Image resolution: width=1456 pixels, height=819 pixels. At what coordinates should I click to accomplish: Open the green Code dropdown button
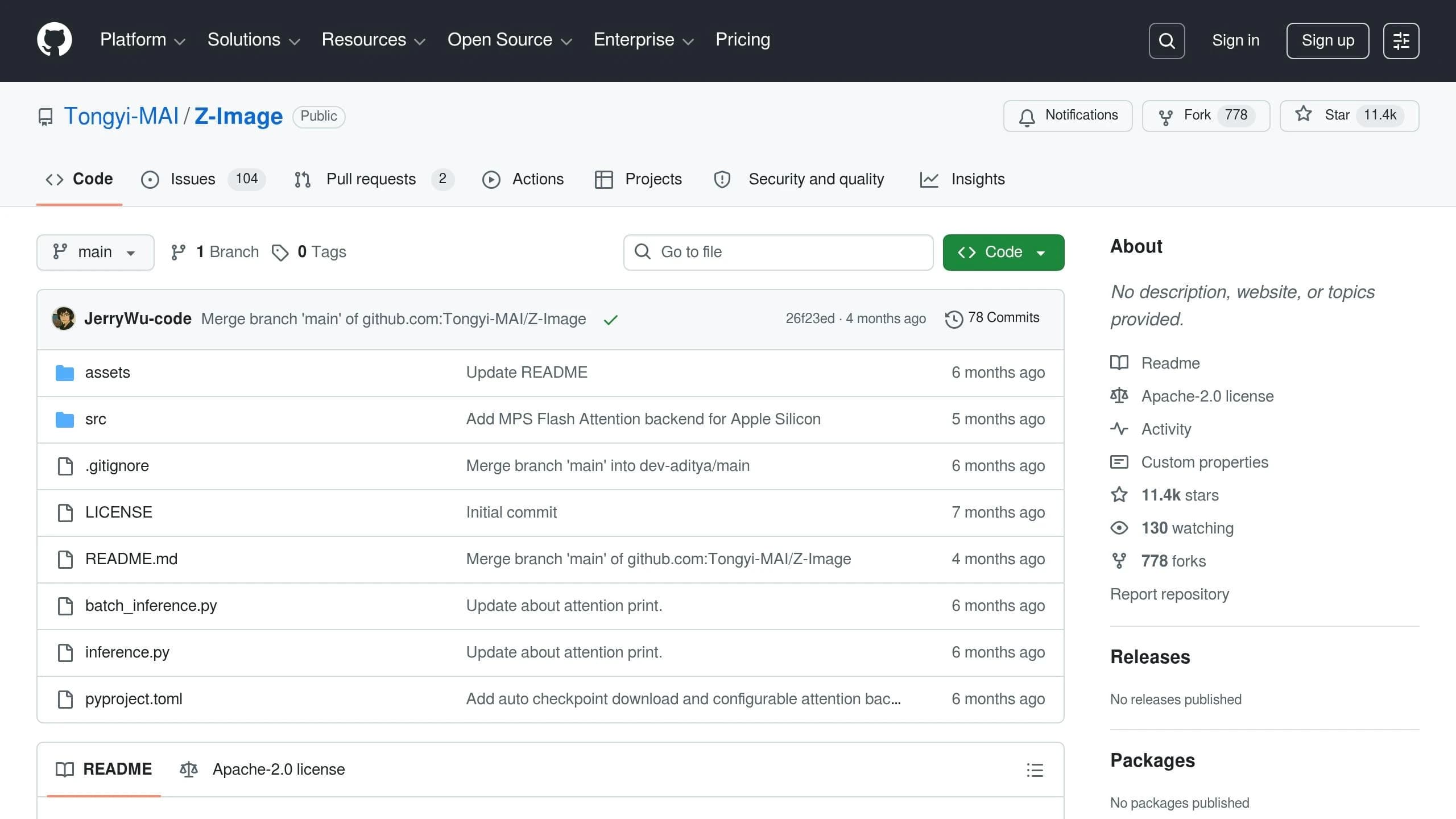[x=1003, y=253]
